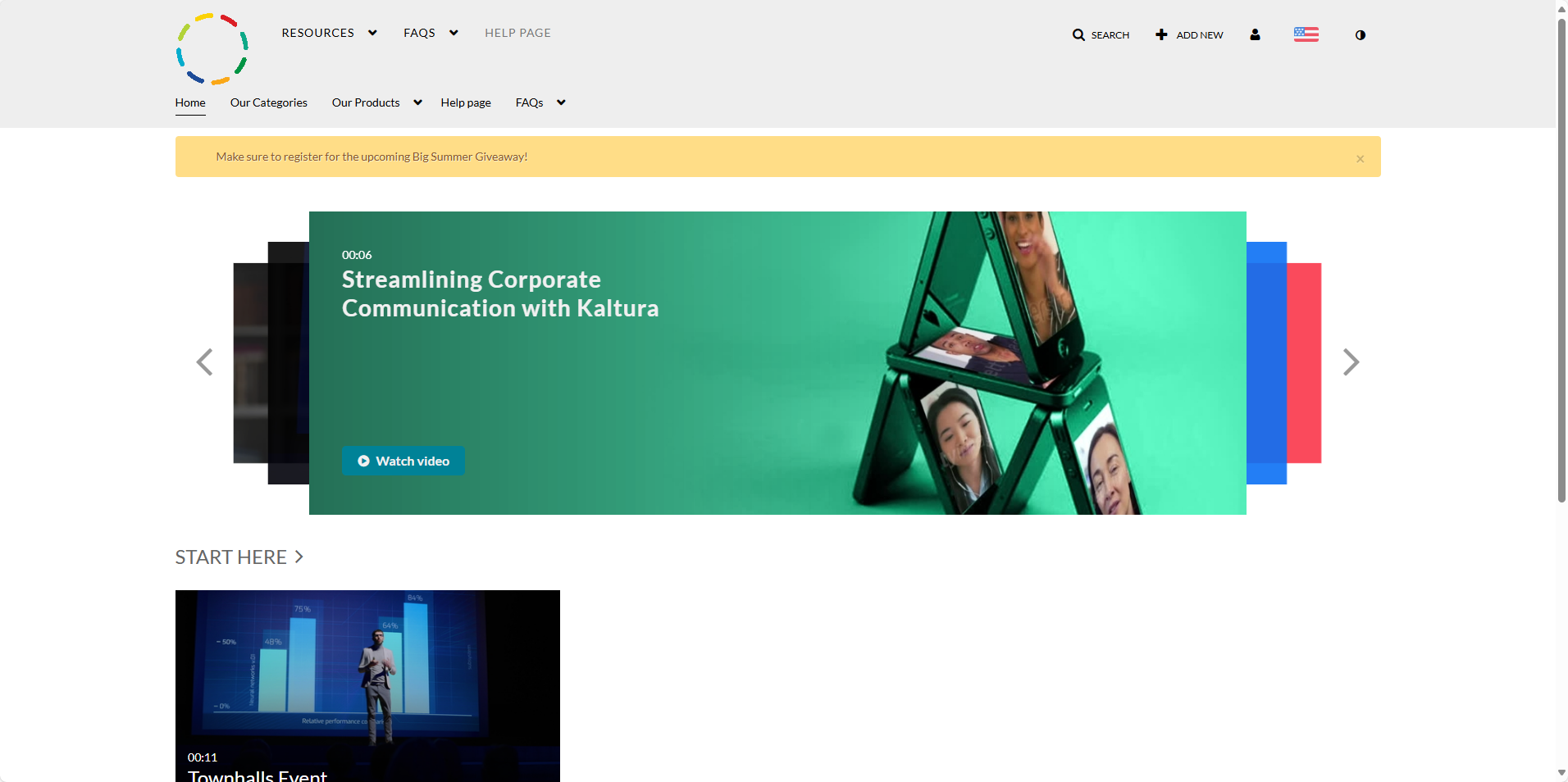Click the ADD NEW label
This screenshot has height=782, width=1568.
[x=1200, y=35]
